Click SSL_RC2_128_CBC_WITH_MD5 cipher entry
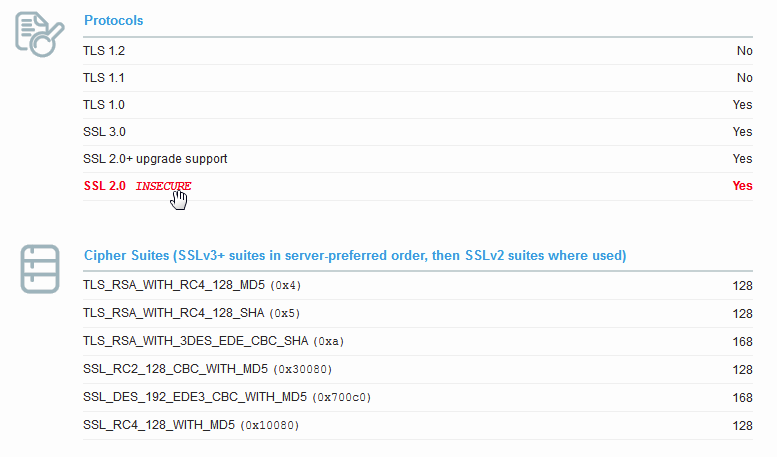This screenshot has width=777, height=457. click(207, 369)
